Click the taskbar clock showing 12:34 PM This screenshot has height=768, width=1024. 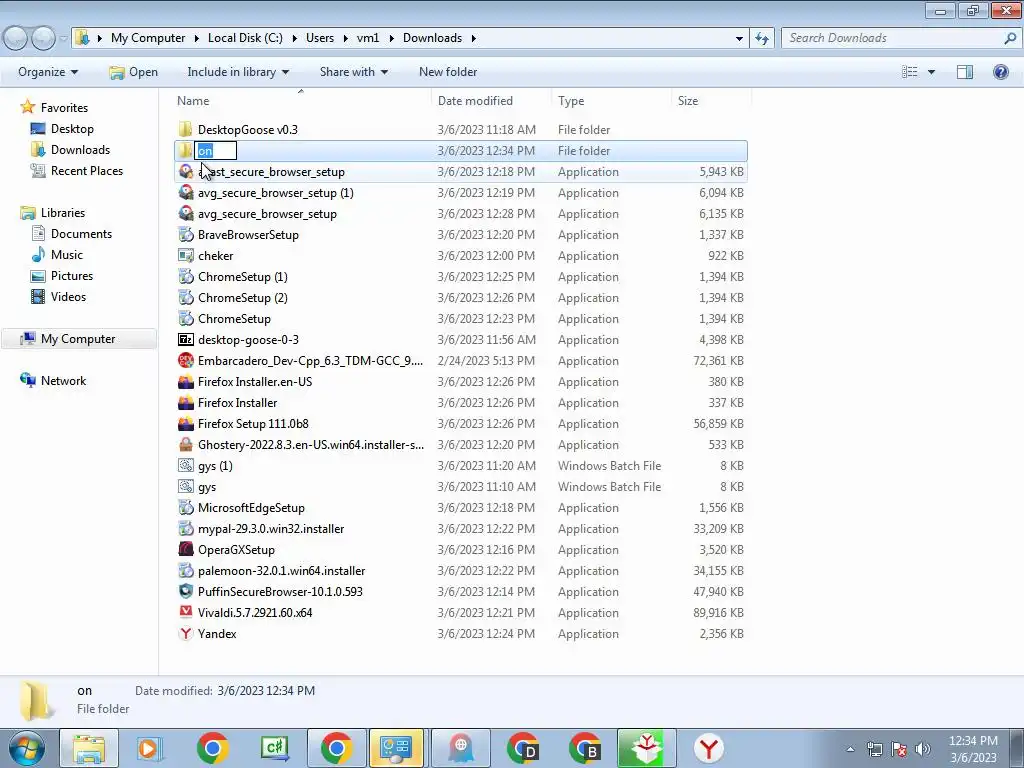click(x=973, y=749)
